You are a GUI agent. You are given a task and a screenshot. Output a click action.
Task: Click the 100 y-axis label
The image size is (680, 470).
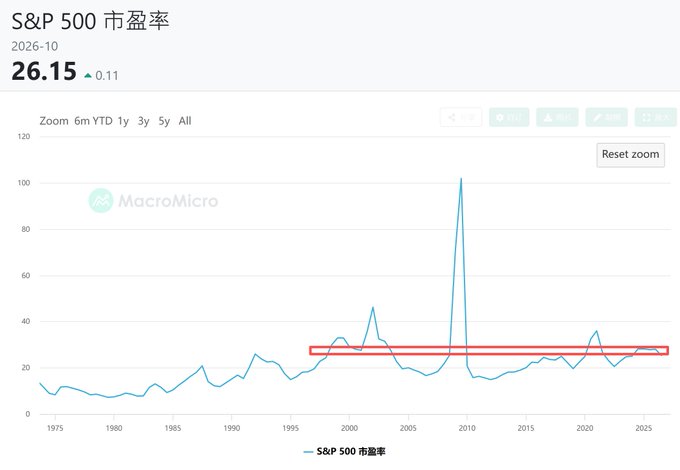(x=24, y=183)
